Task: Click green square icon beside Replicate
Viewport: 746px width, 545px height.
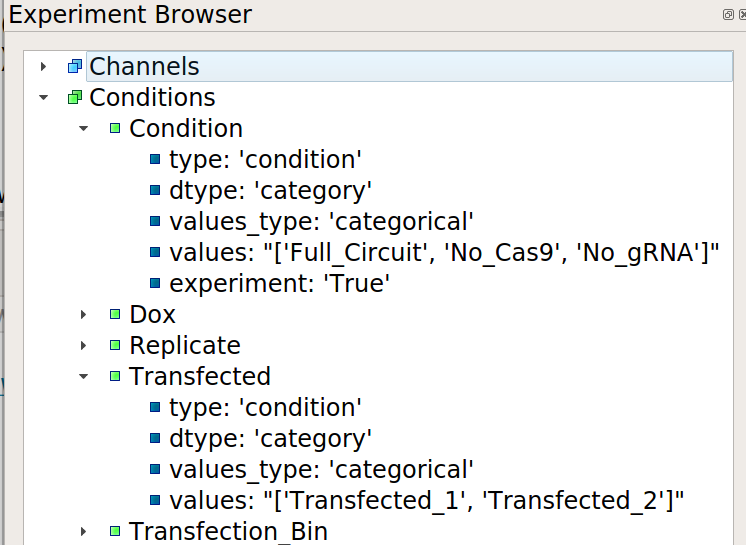Action: 115,345
